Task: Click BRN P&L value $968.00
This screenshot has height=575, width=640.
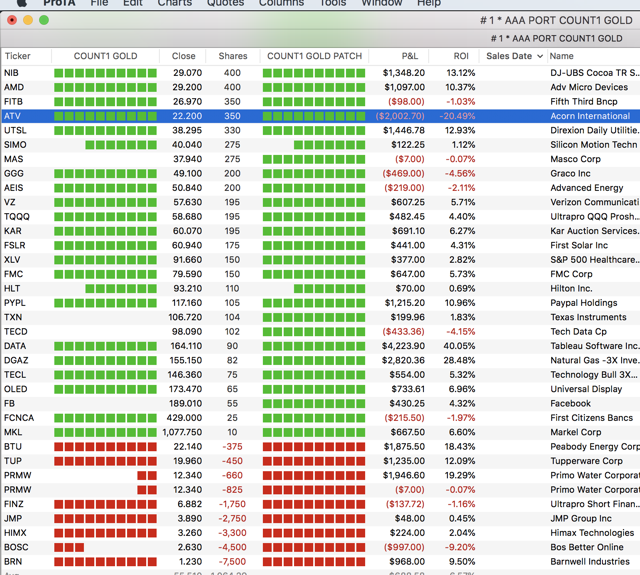Action: point(407,562)
